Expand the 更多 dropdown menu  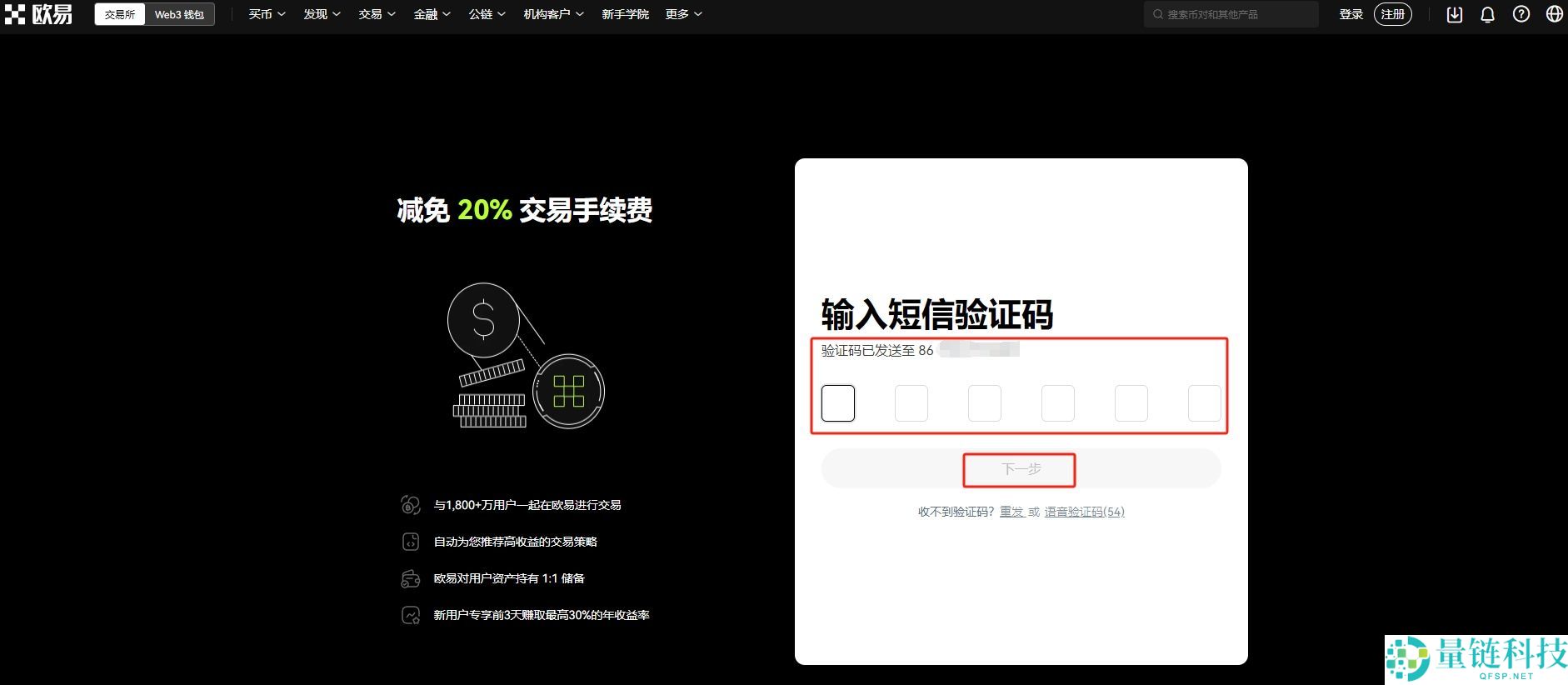pyautogui.click(x=683, y=14)
